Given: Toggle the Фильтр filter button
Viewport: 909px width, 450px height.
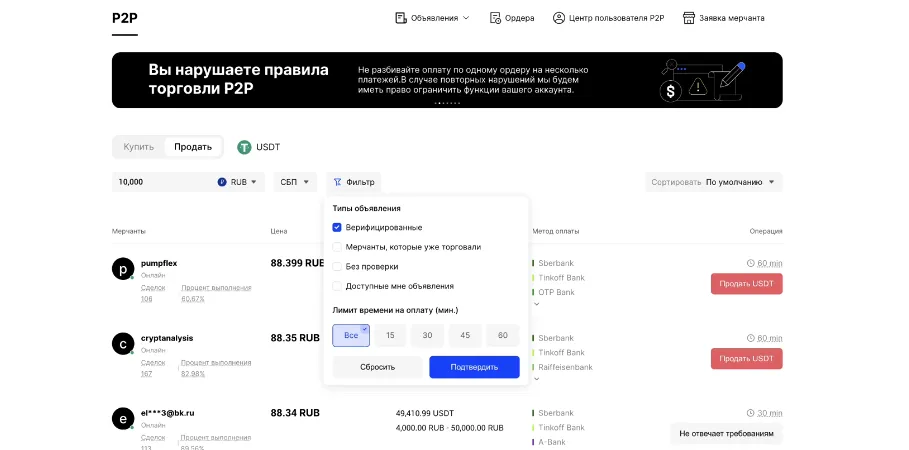Looking at the screenshot, I should (x=354, y=182).
